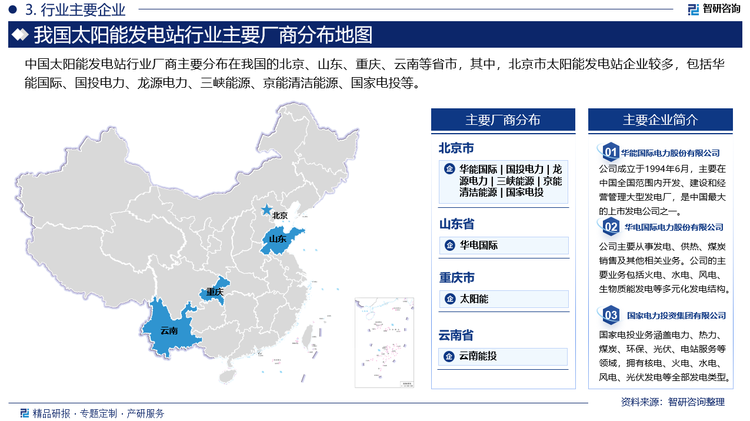Click 精品研报·专题定制·产研服务 footer text
This screenshot has height=421, width=750.
pos(98,413)
